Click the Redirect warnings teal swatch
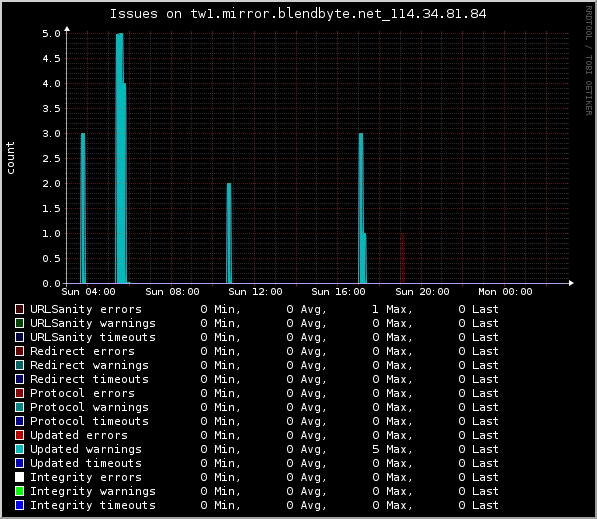Screen dimensions: 597x519 19,365
